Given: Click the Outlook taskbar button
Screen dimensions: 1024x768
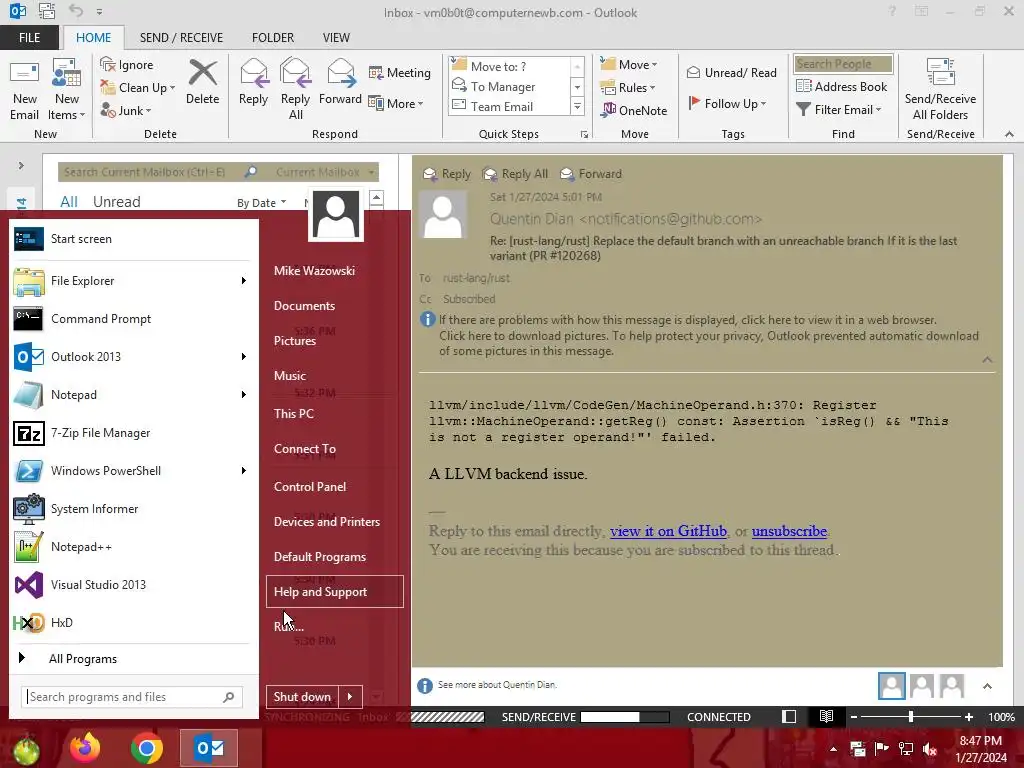Looking at the screenshot, I should (x=209, y=748).
